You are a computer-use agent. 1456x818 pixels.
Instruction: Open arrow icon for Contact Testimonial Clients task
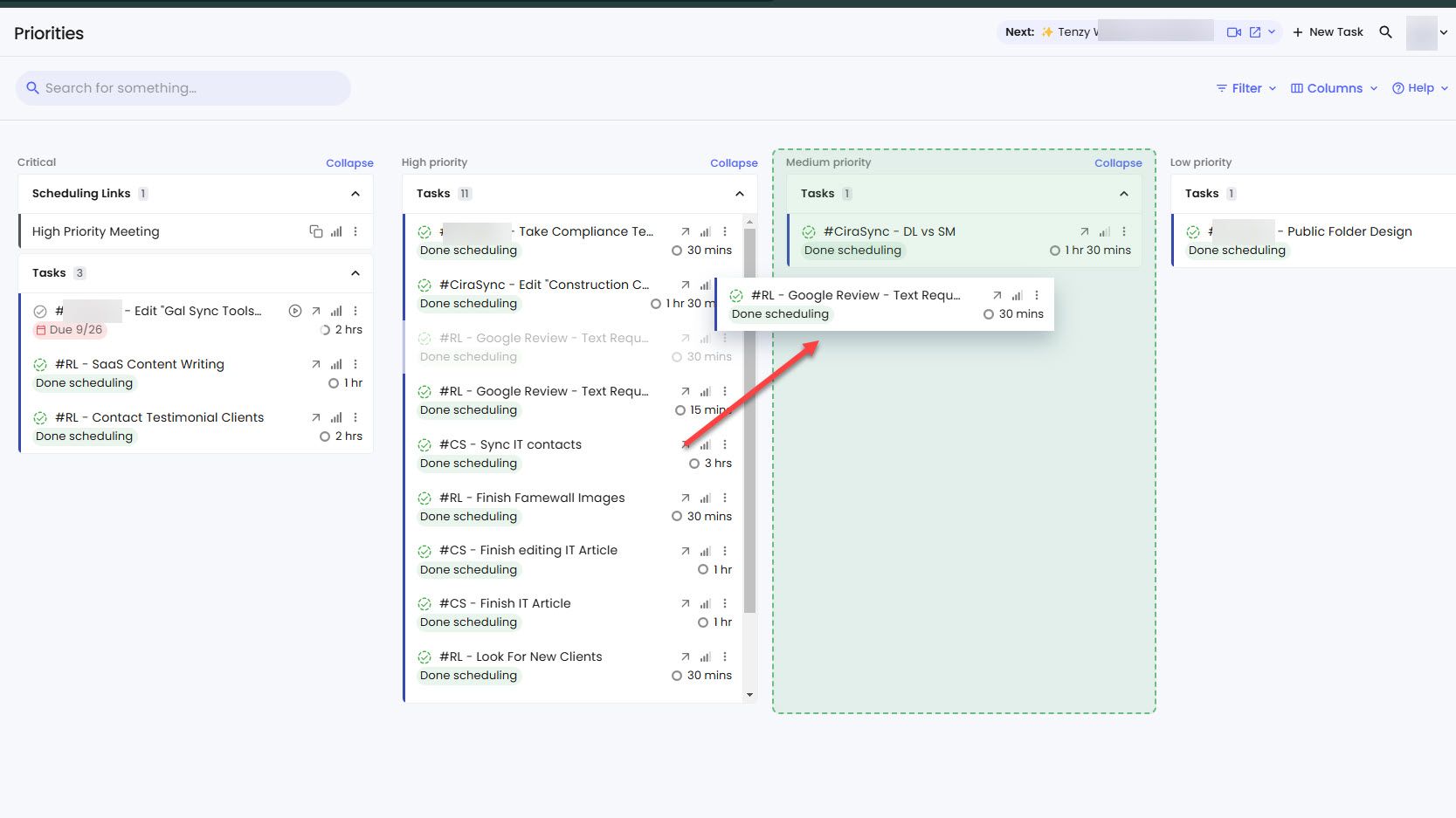(x=316, y=417)
